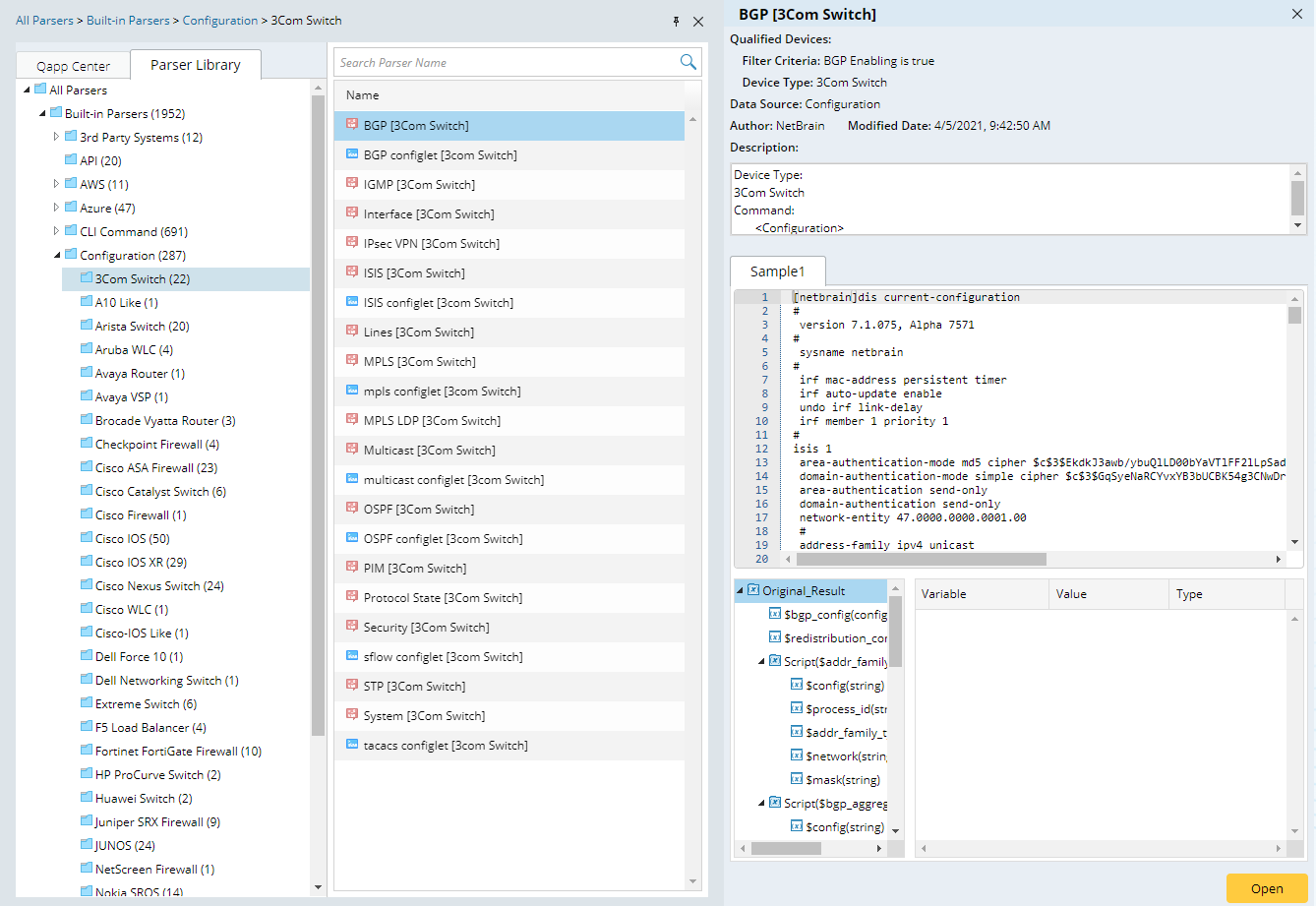Switch to the Qapp Center tab
The width and height of the screenshot is (1316, 906).
point(73,65)
